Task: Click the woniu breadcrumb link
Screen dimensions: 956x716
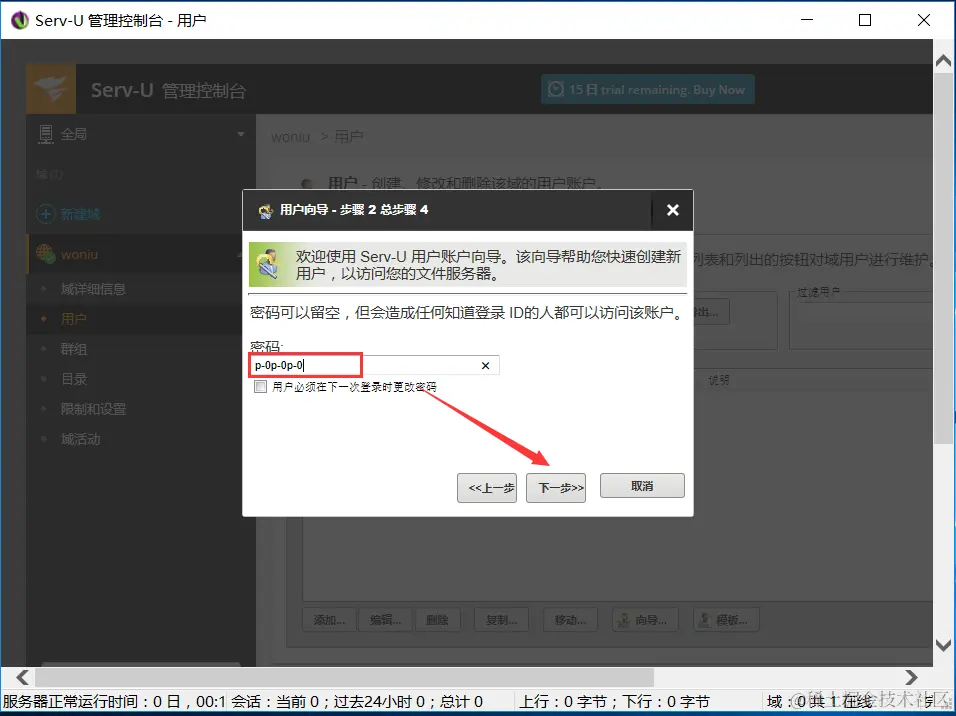Action: click(x=290, y=137)
